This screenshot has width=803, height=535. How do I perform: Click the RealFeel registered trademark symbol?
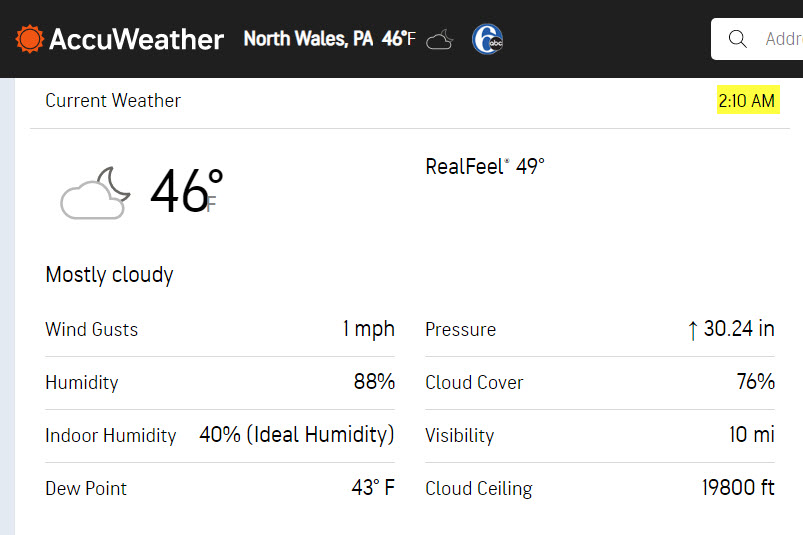pyautogui.click(x=507, y=161)
